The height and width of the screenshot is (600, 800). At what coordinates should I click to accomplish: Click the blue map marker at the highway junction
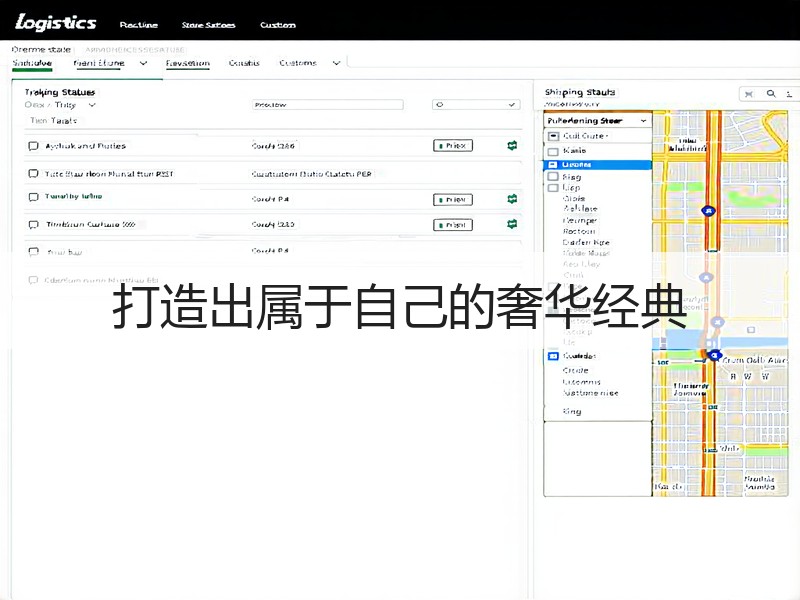(x=714, y=355)
